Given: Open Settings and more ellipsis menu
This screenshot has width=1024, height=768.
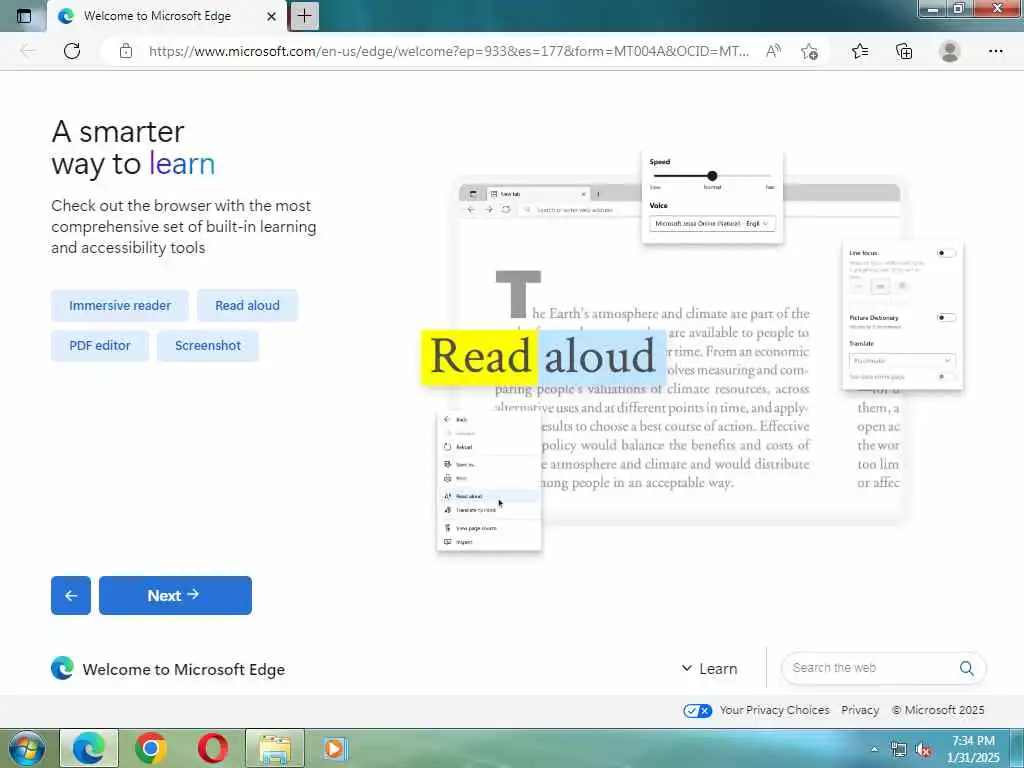Looking at the screenshot, I should pyautogui.click(x=995, y=51).
